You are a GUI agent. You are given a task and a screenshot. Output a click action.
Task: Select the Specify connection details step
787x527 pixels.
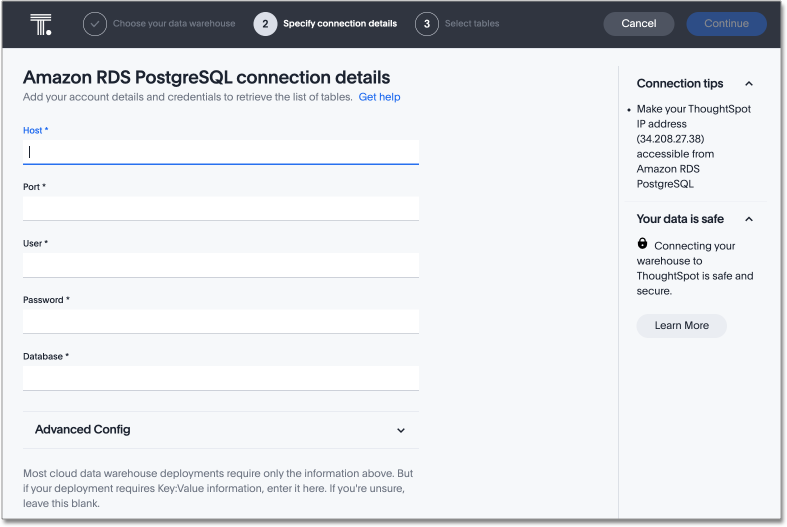[339, 24]
